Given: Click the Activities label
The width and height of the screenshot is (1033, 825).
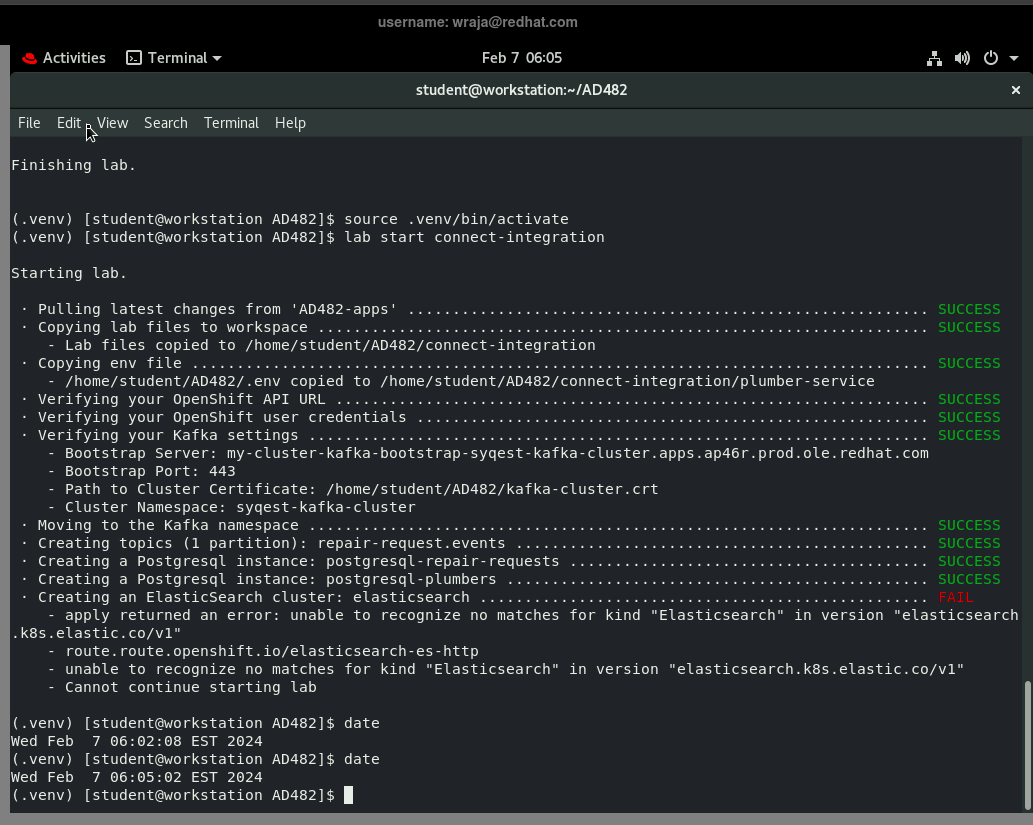Looking at the screenshot, I should (x=74, y=58).
